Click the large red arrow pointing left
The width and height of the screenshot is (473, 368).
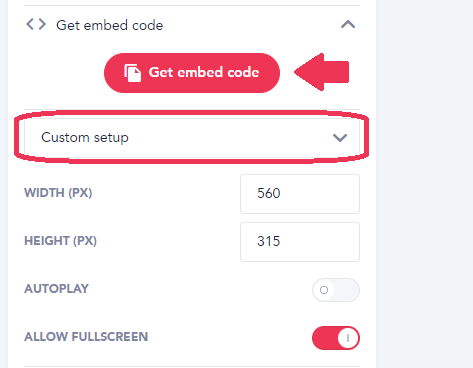pyautogui.click(x=321, y=72)
